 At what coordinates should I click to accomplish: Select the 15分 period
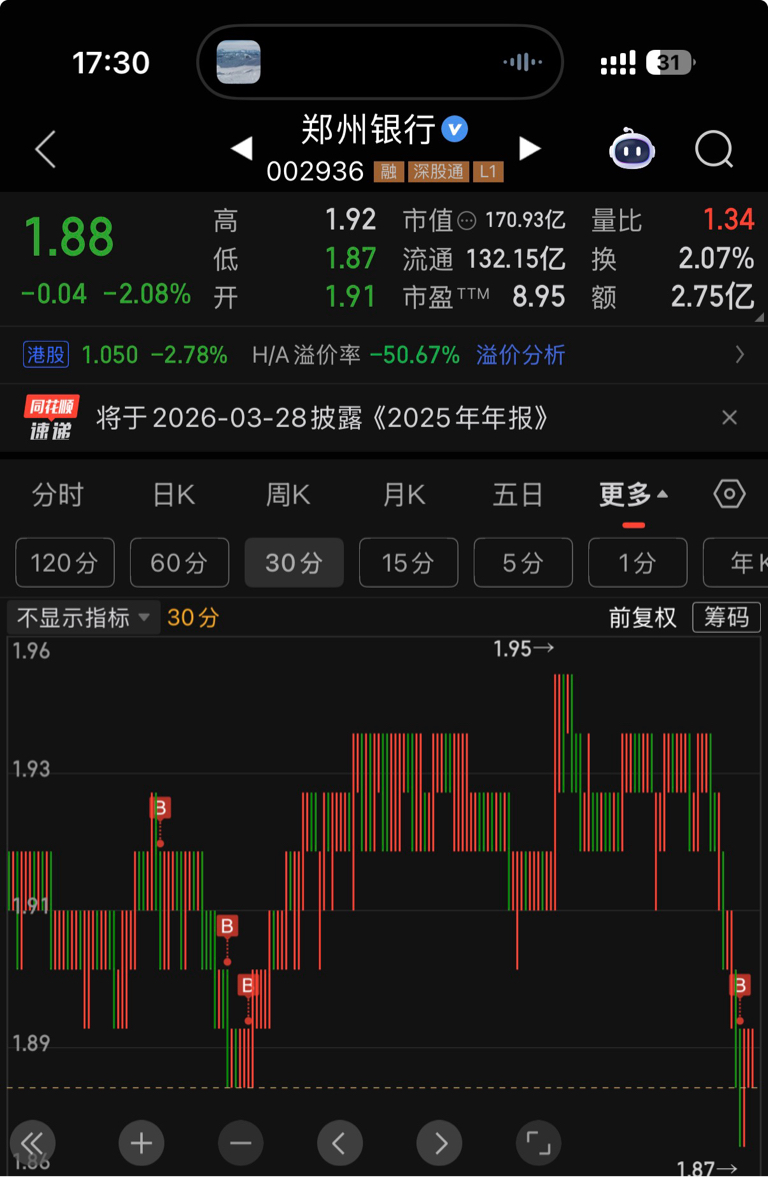(x=408, y=562)
